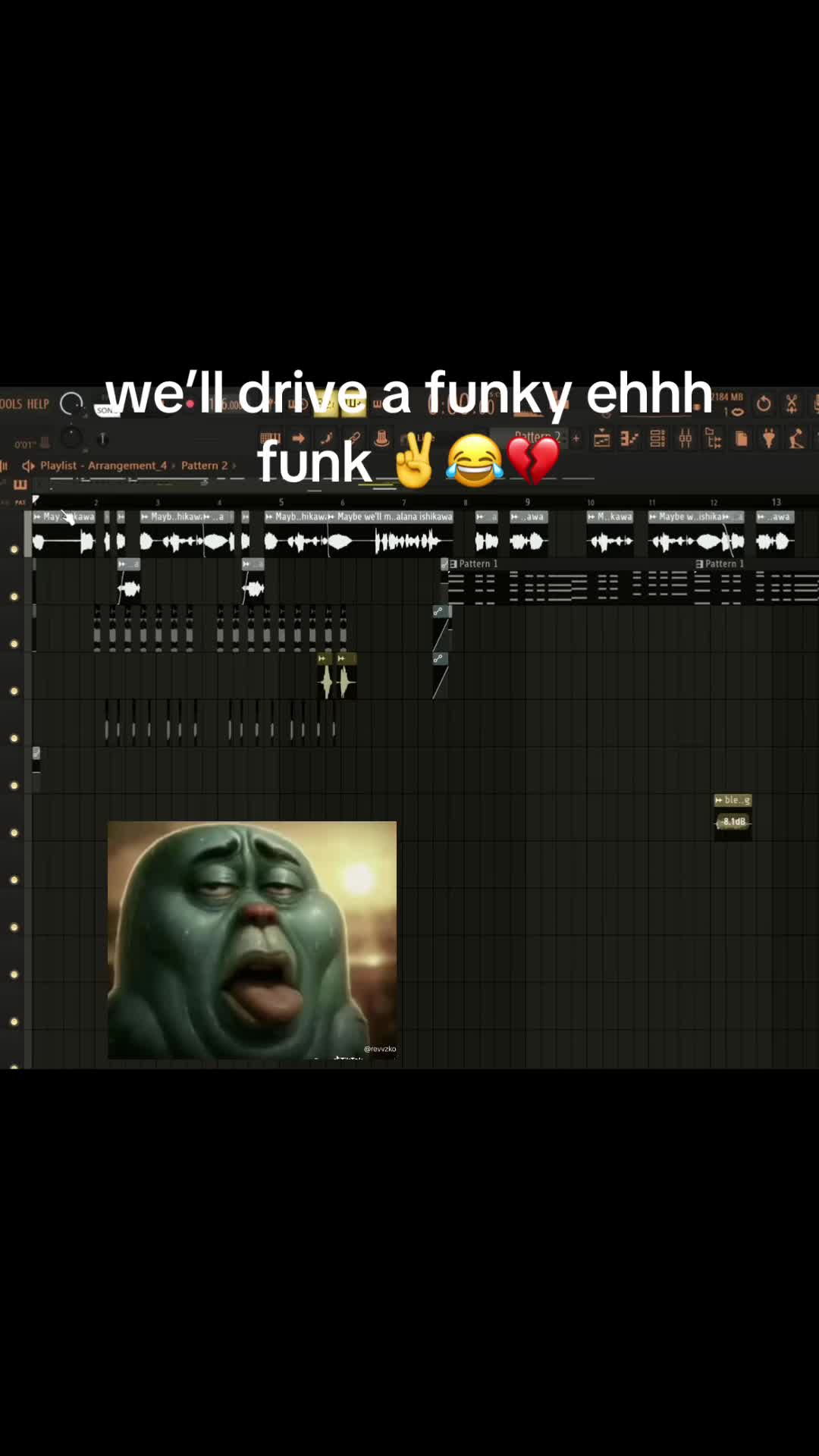Mute playlist track 2 containing Pattern 1
Viewport: 819px width, 1456px height.
pyautogui.click(x=14, y=597)
